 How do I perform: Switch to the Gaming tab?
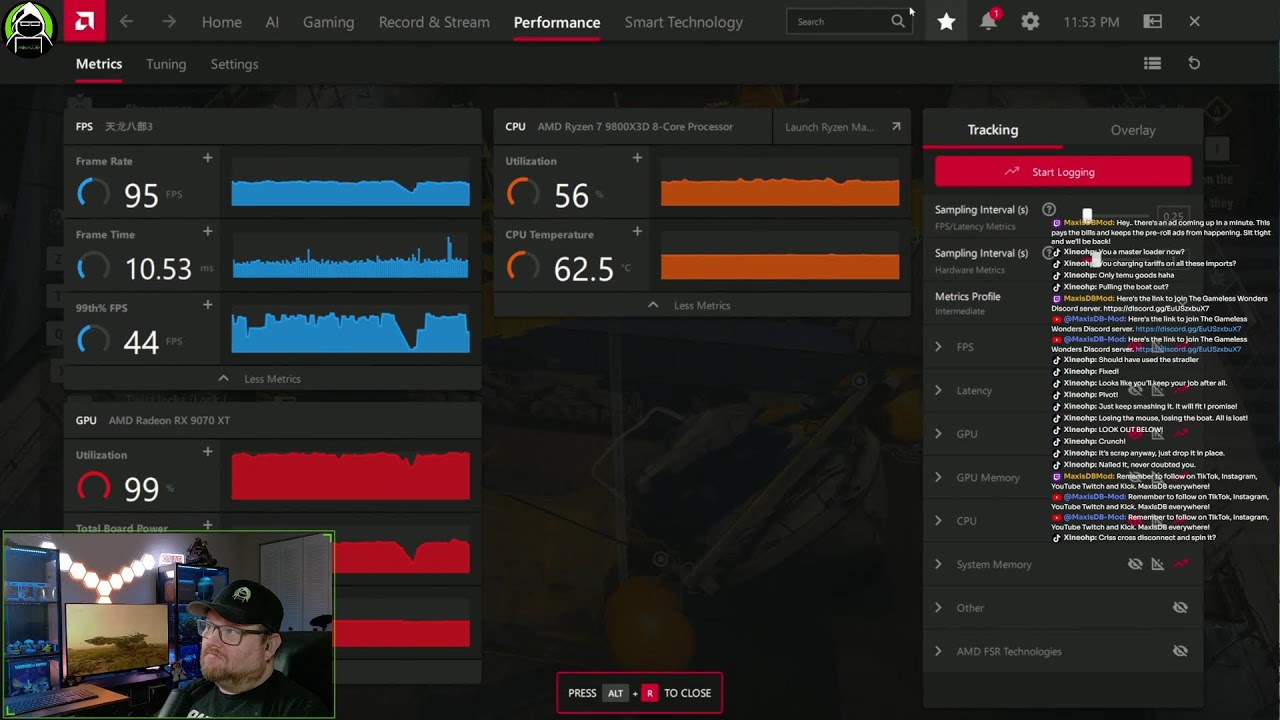329,22
